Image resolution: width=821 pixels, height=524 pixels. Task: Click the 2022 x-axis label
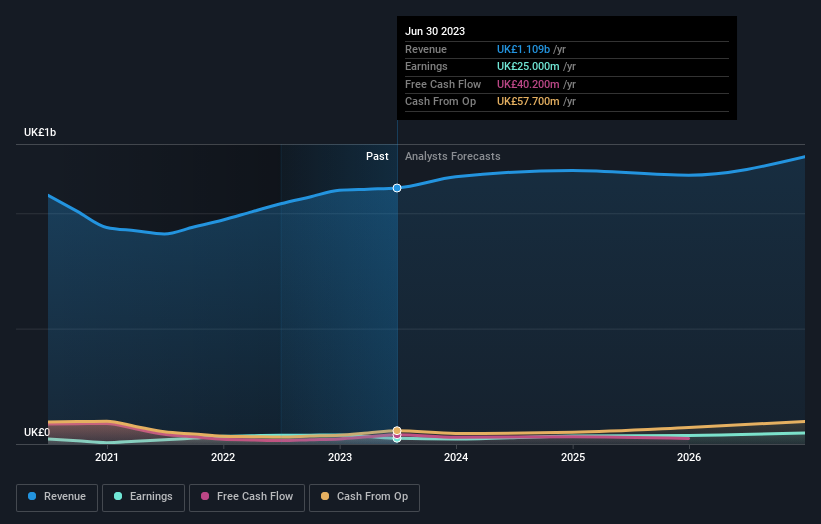[x=223, y=457]
